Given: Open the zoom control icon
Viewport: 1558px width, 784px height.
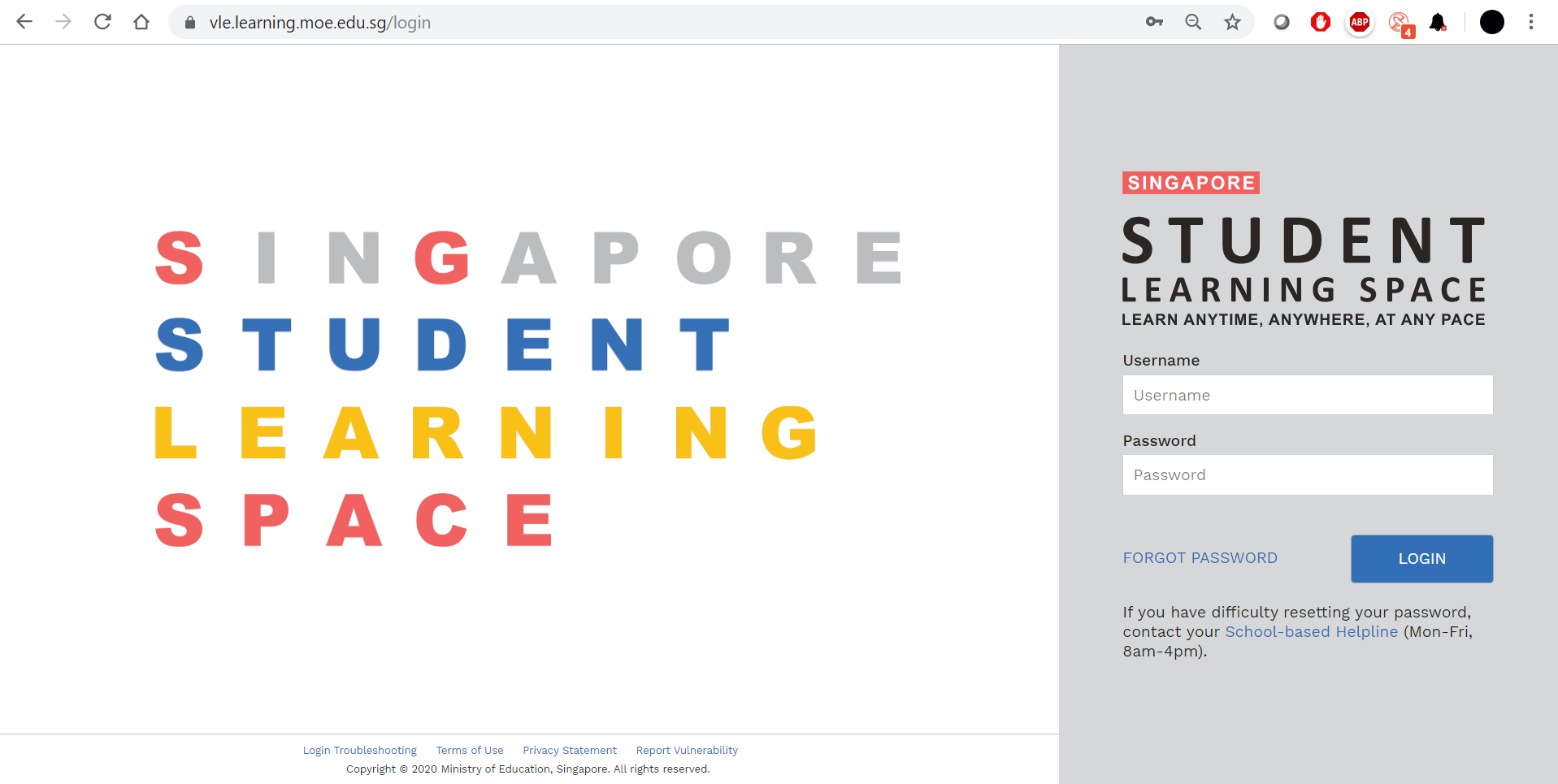Looking at the screenshot, I should pos(1193,22).
